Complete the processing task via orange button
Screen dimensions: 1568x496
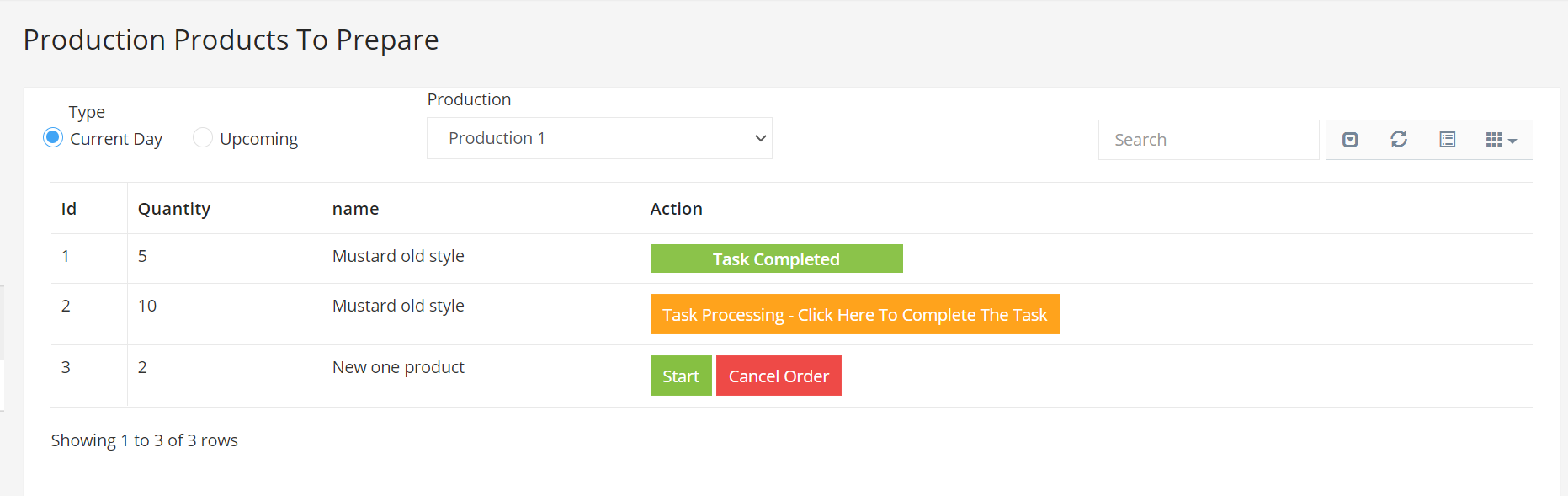coord(855,314)
